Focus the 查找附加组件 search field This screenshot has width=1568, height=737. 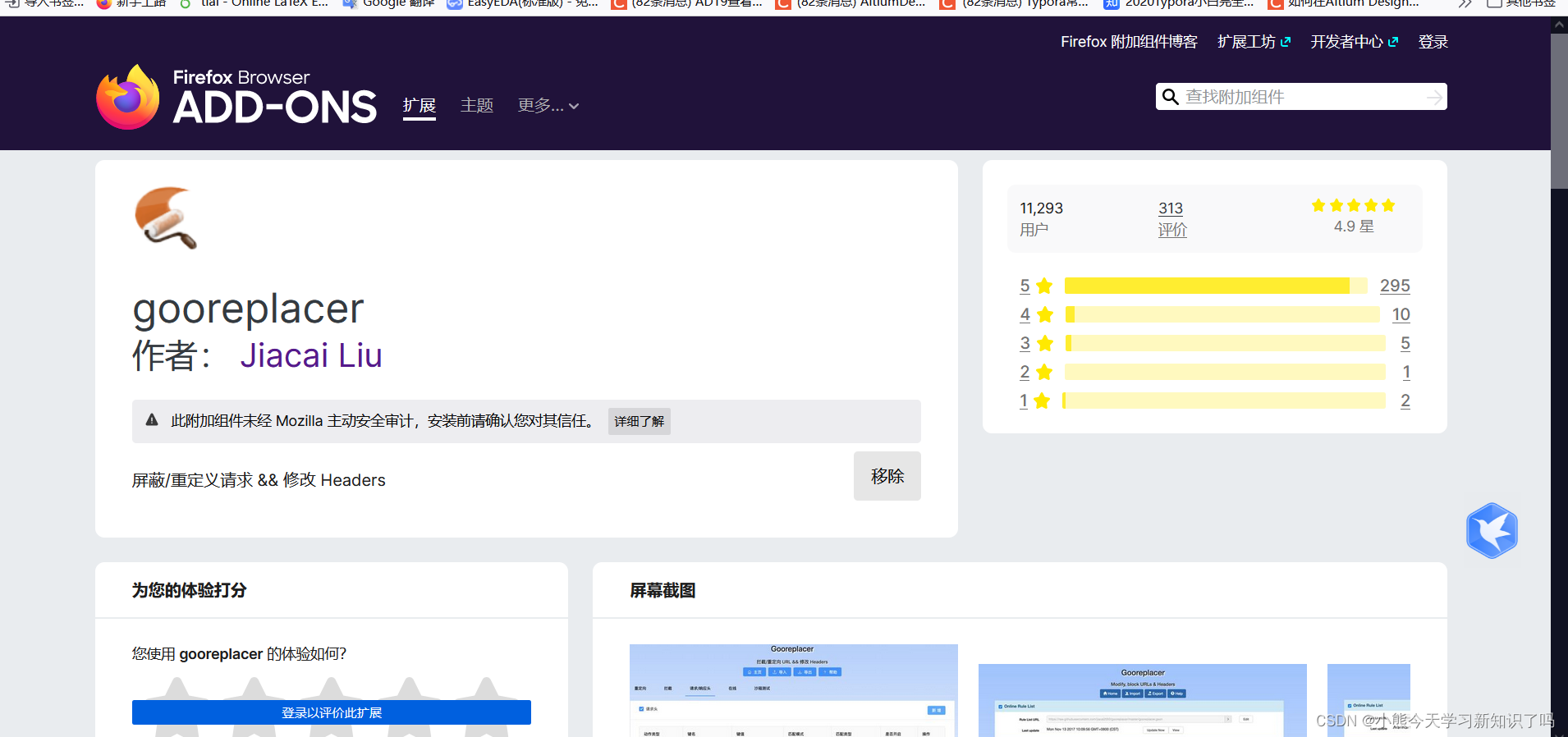(x=1301, y=97)
